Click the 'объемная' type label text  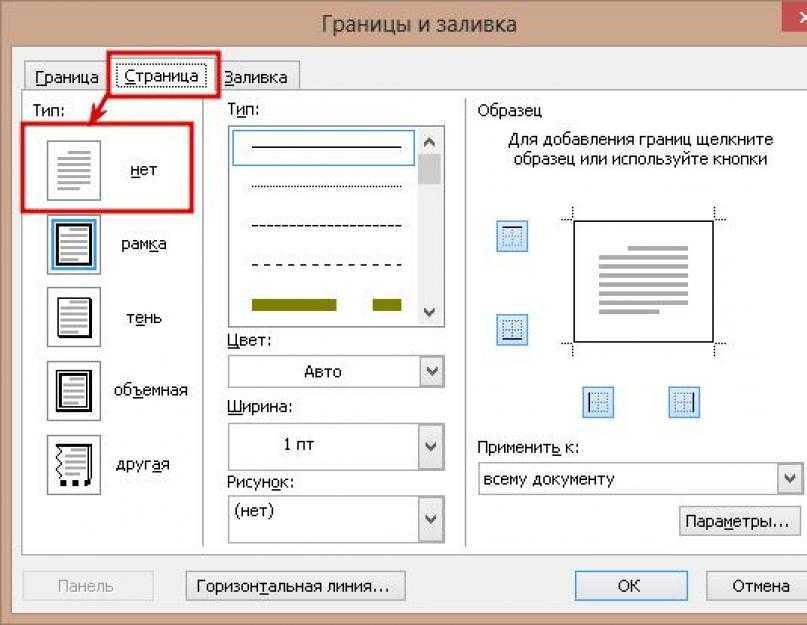[151, 390]
